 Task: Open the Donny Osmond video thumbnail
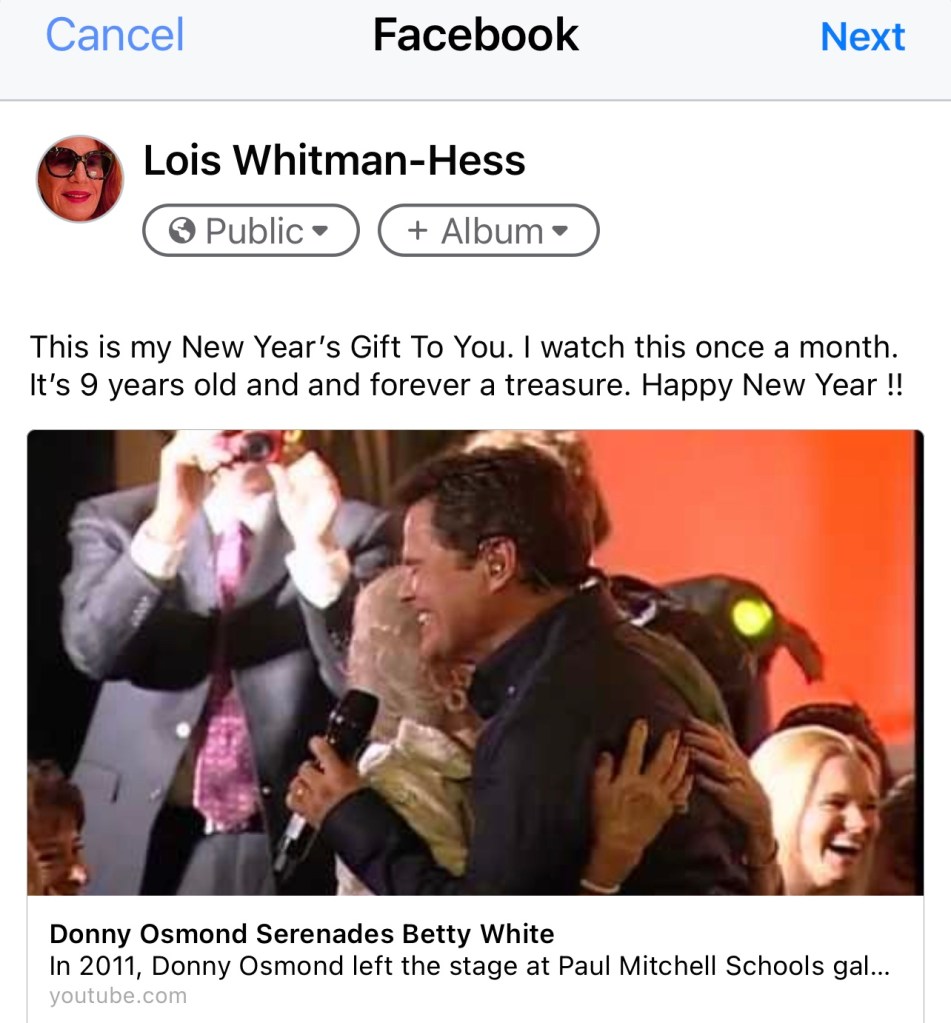point(475,662)
